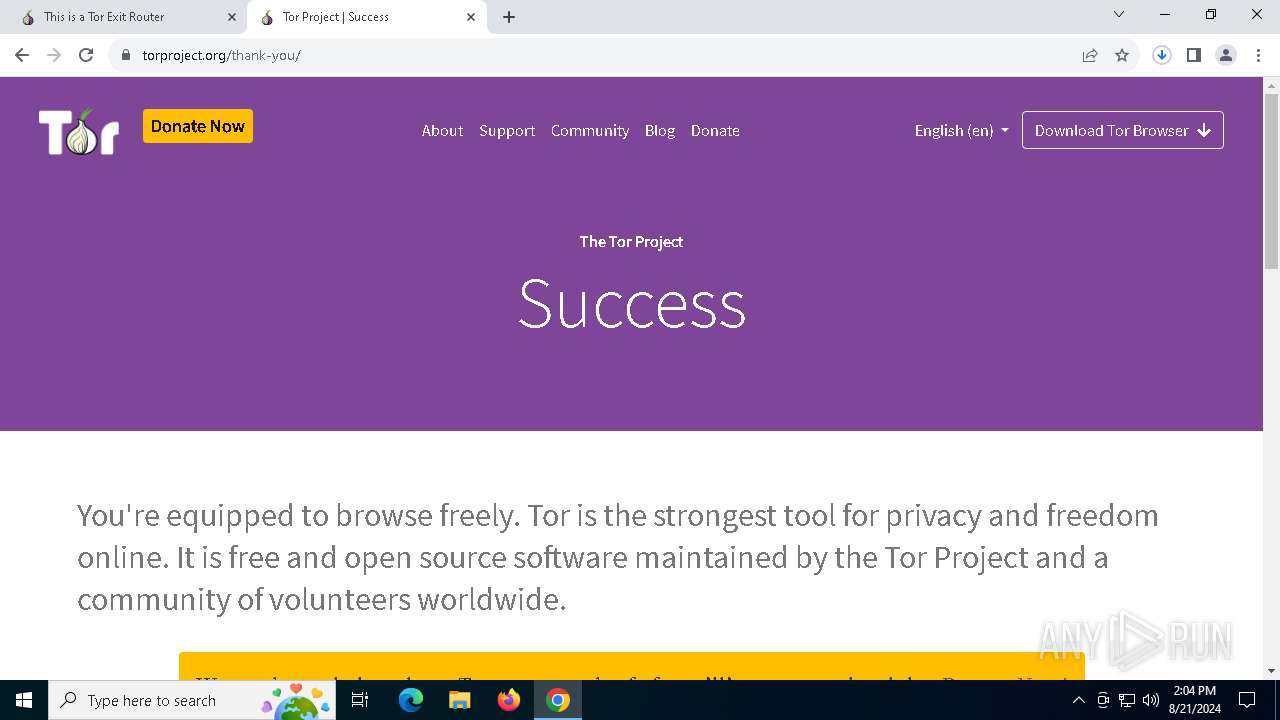Launch Microsoft Edge from taskbar
The height and width of the screenshot is (720, 1280).
[411, 700]
